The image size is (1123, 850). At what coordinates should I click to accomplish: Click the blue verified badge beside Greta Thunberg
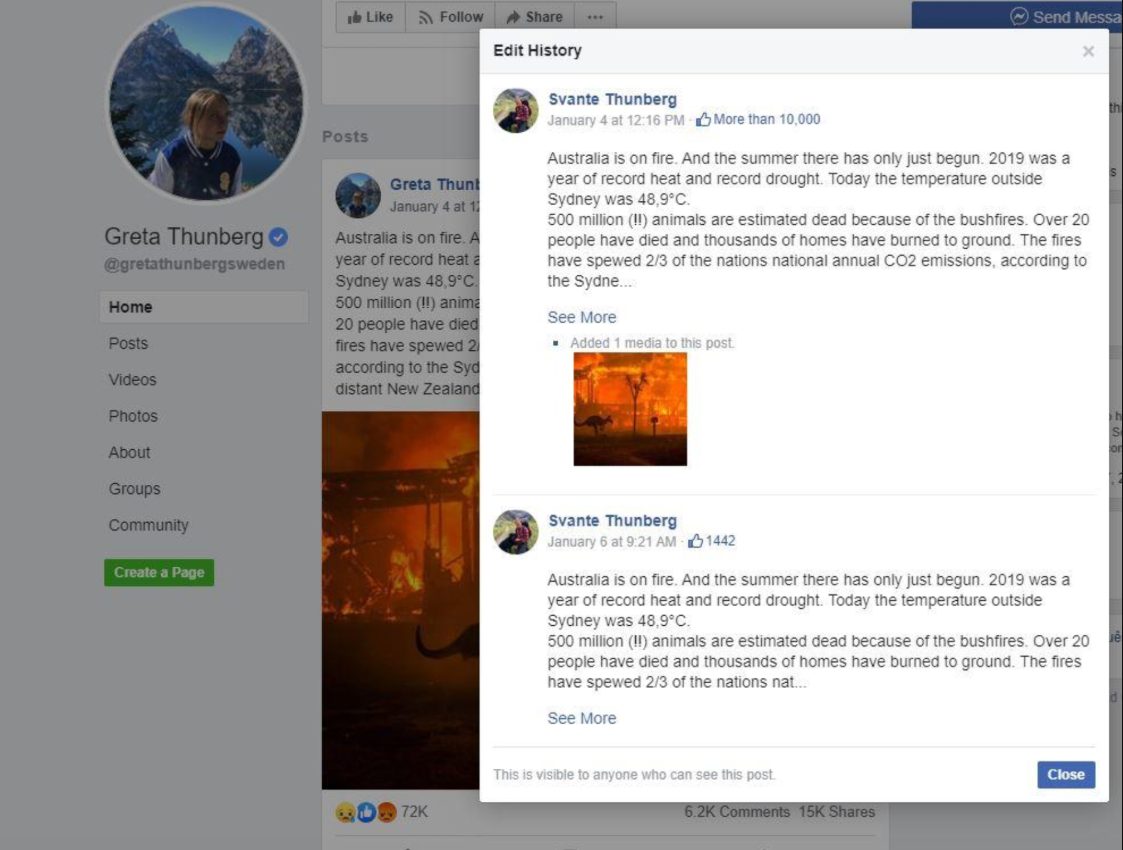click(x=279, y=236)
